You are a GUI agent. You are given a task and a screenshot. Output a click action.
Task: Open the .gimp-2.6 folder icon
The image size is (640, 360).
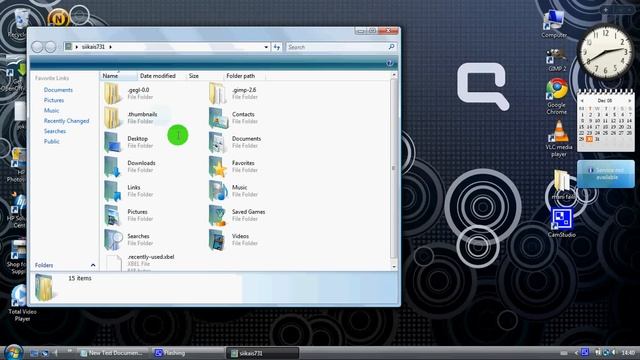pos(217,93)
